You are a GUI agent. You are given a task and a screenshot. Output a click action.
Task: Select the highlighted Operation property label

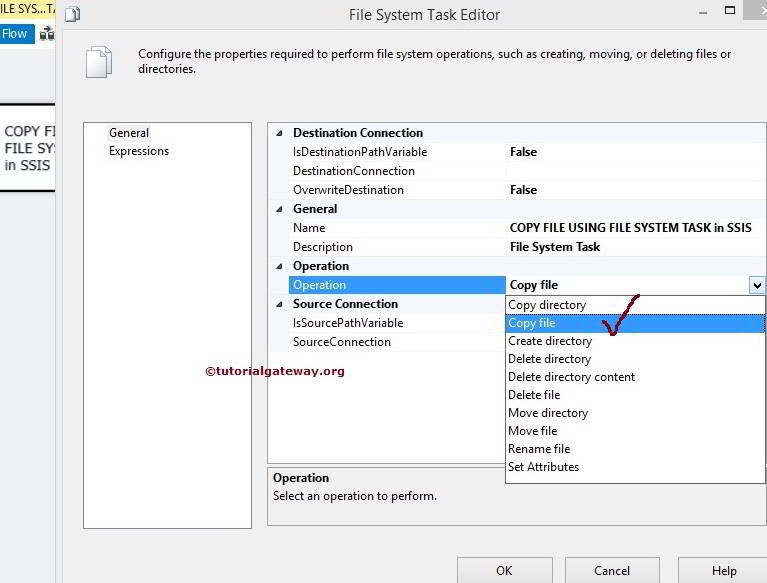(x=397, y=285)
